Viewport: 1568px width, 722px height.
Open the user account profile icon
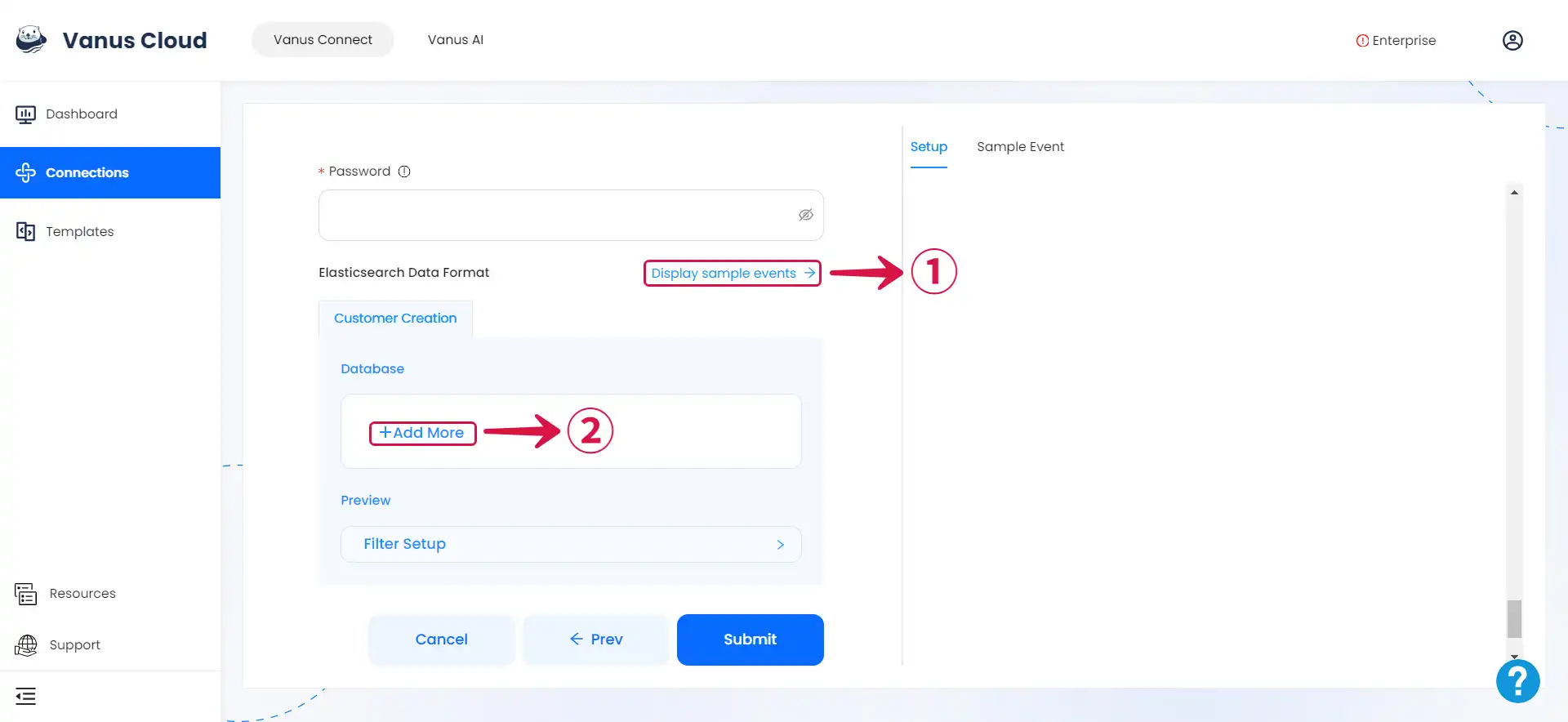1512,40
